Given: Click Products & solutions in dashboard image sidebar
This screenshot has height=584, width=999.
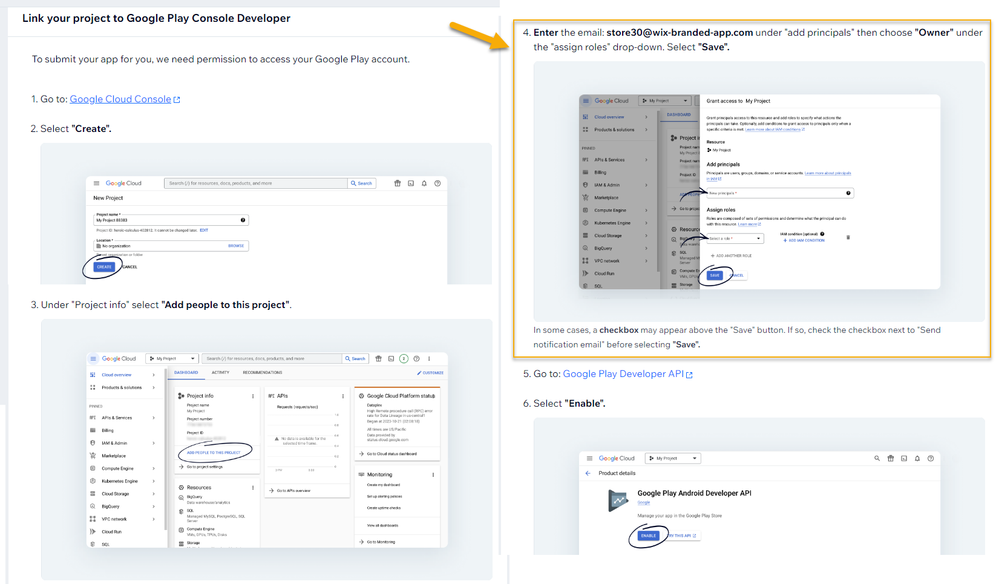Looking at the screenshot, I should (x=122, y=388).
